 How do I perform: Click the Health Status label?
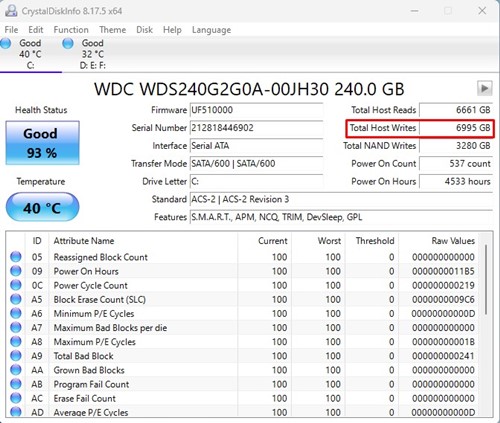click(x=41, y=110)
